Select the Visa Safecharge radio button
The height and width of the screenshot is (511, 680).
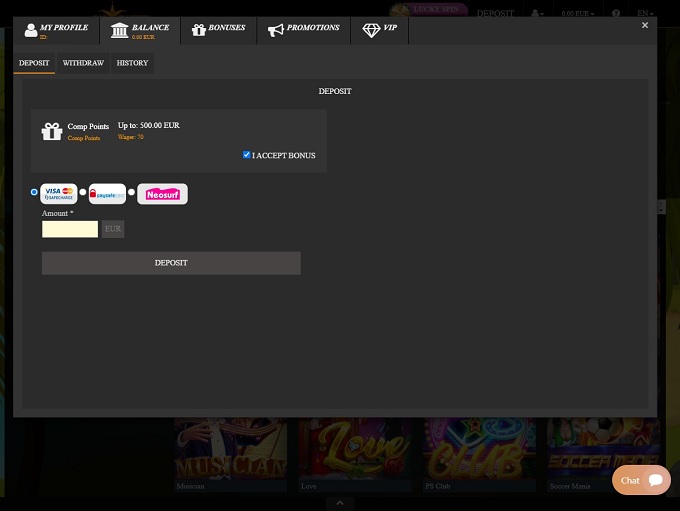point(35,192)
